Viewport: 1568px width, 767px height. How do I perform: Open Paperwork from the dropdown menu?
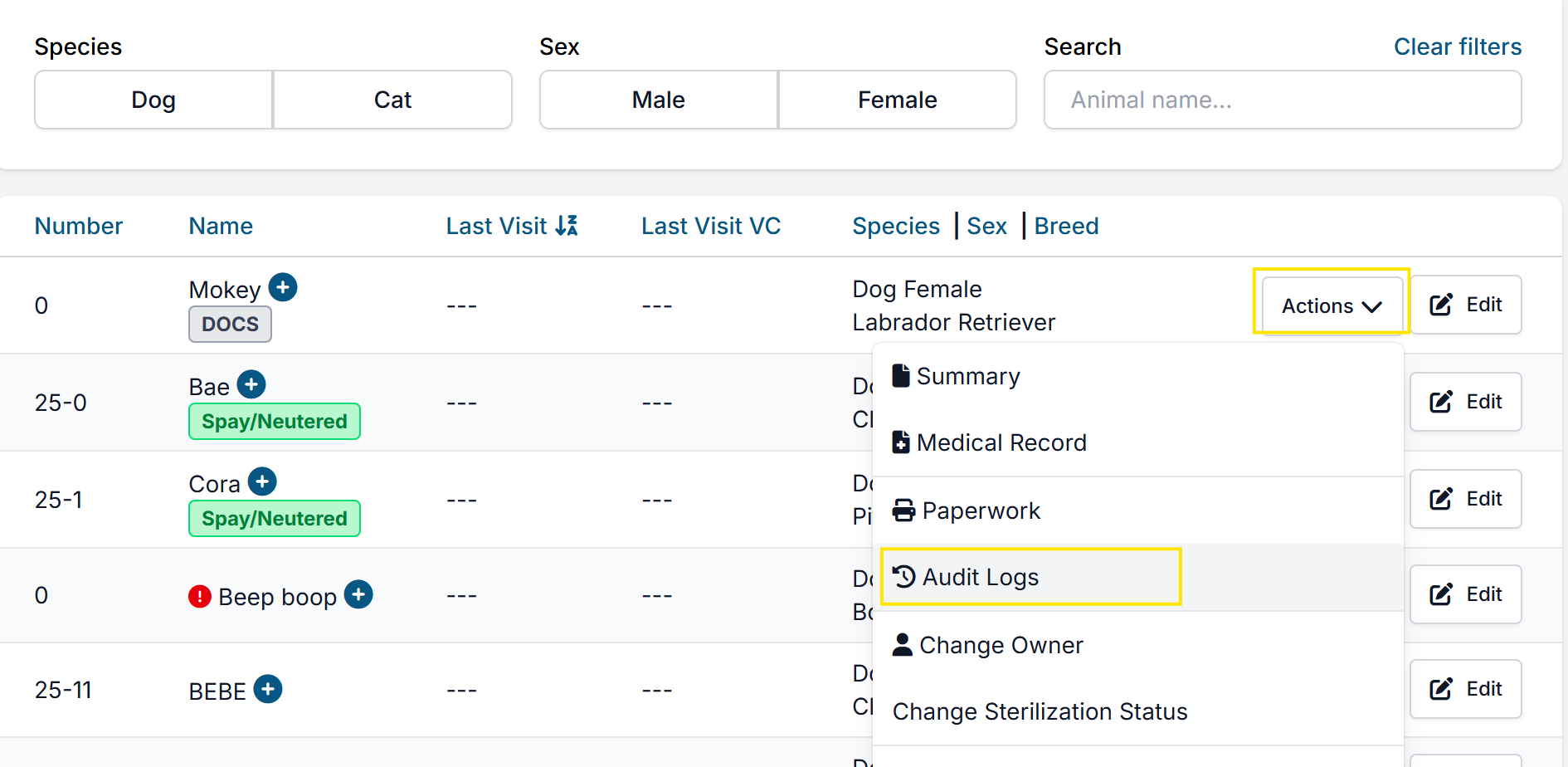(x=981, y=511)
